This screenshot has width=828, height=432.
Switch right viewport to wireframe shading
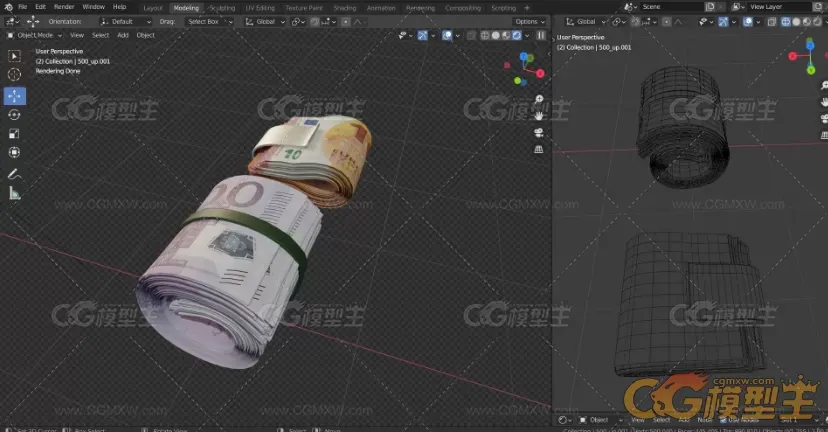click(786, 22)
